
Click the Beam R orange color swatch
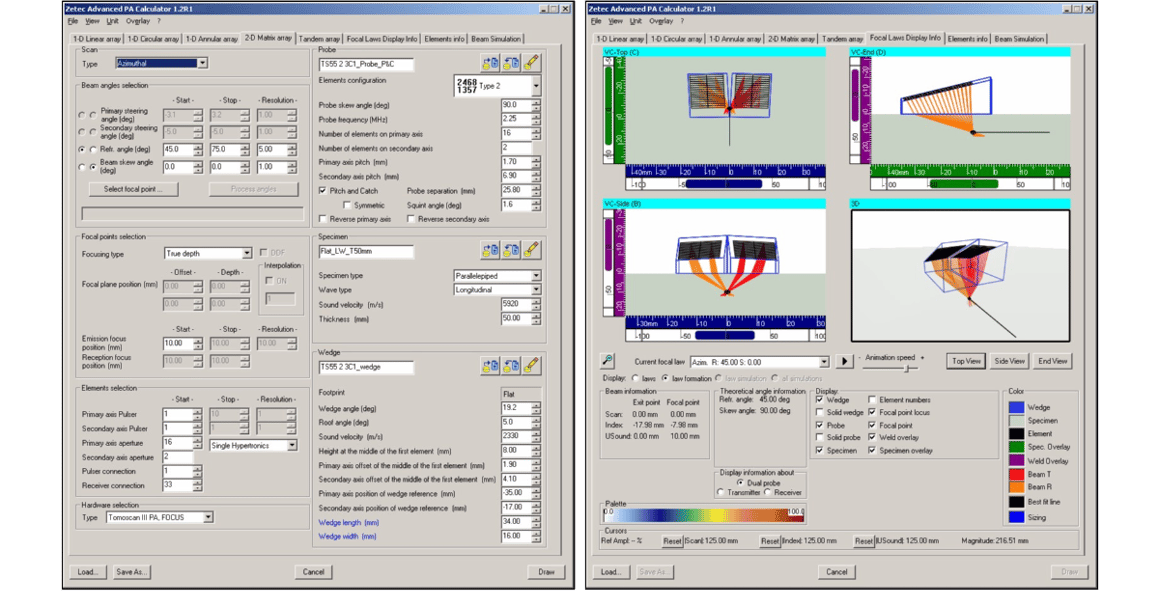click(1016, 487)
